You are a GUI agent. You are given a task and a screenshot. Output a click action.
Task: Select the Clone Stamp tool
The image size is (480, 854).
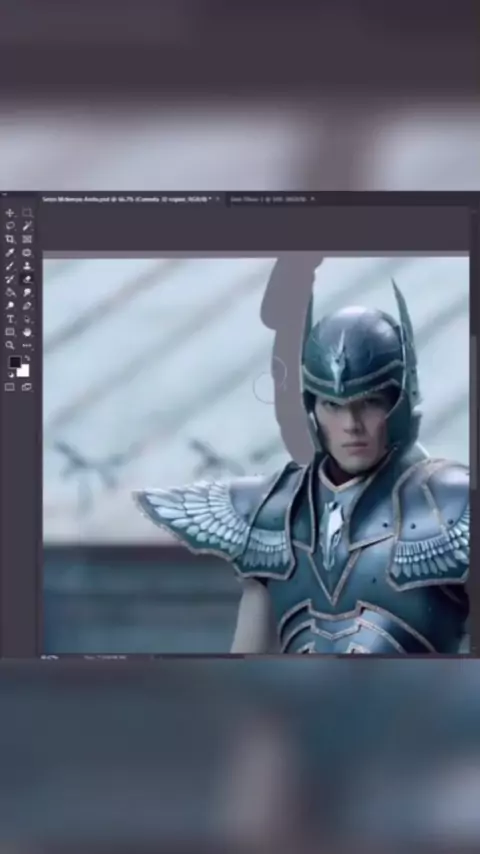[x=27, y=266]
